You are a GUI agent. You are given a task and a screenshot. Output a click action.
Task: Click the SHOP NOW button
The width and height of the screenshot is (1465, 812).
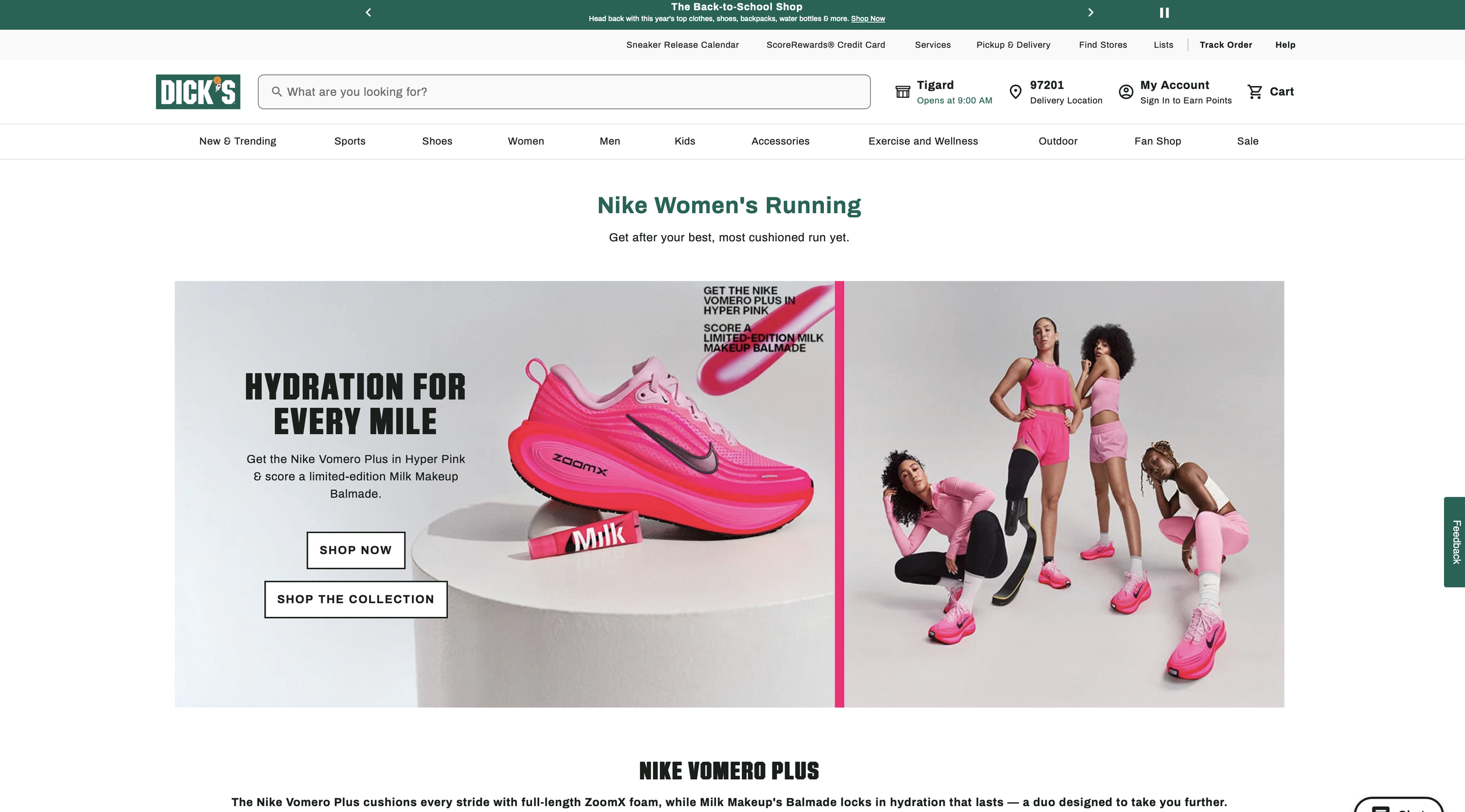tap(356, 550)
